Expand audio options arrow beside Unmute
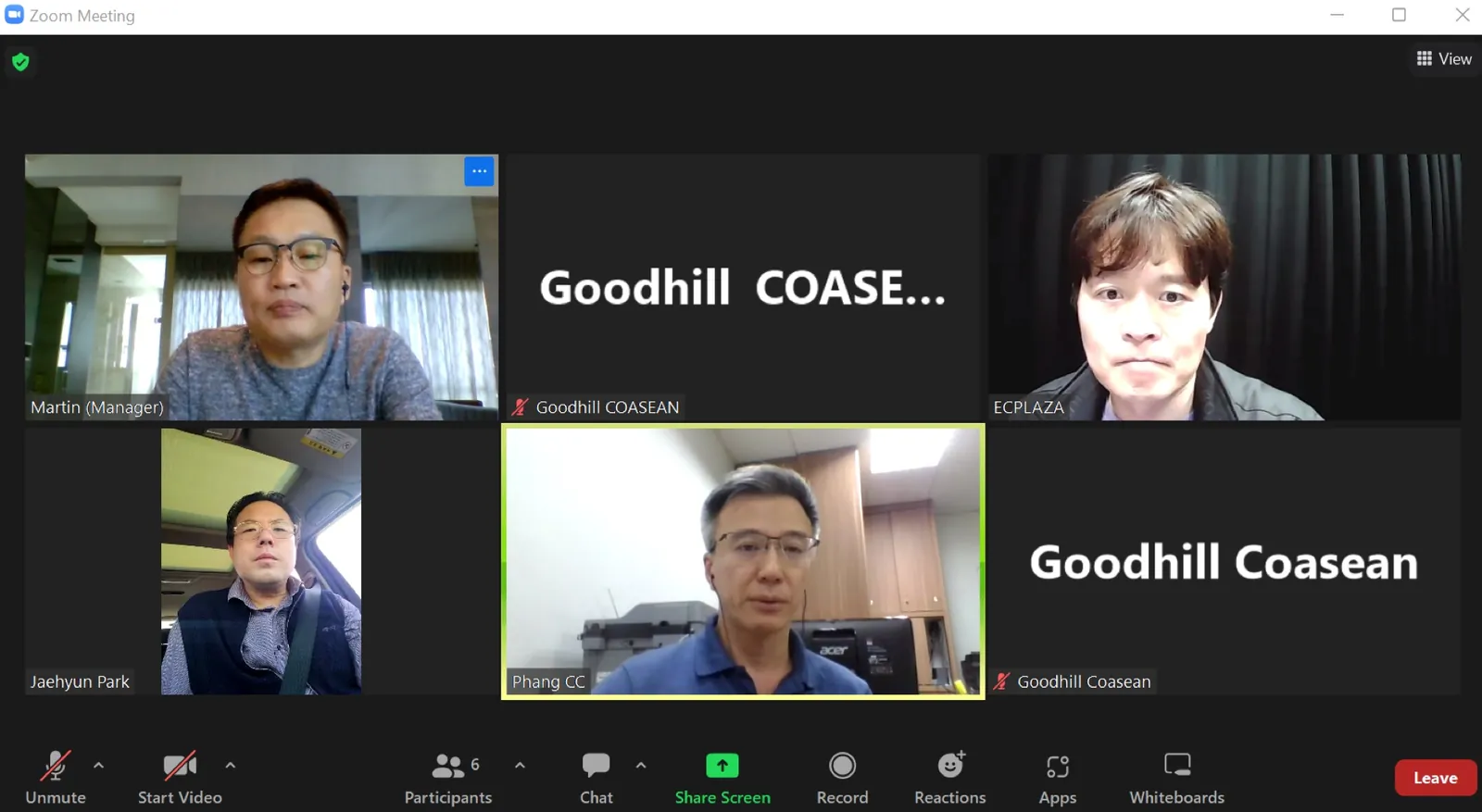This screenshot has width=1482, height=812. pyautogui.click(x=99, y=766)
